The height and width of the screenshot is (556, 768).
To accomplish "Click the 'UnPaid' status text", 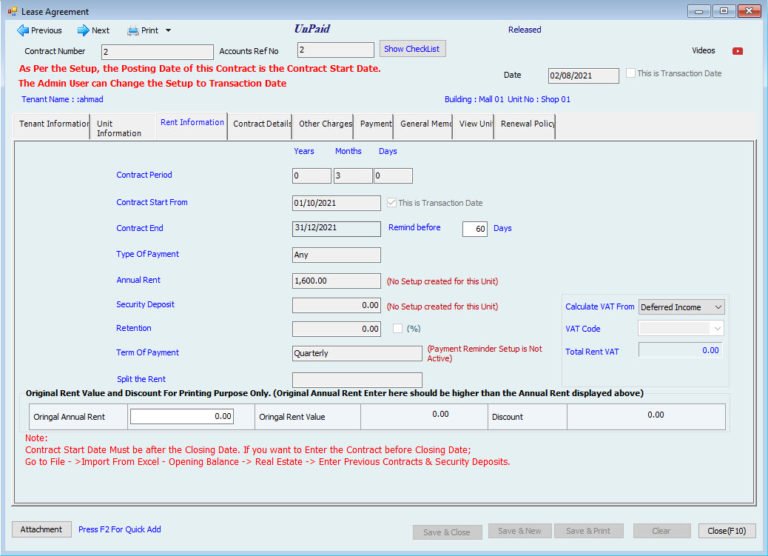I will tap(312, 29).
